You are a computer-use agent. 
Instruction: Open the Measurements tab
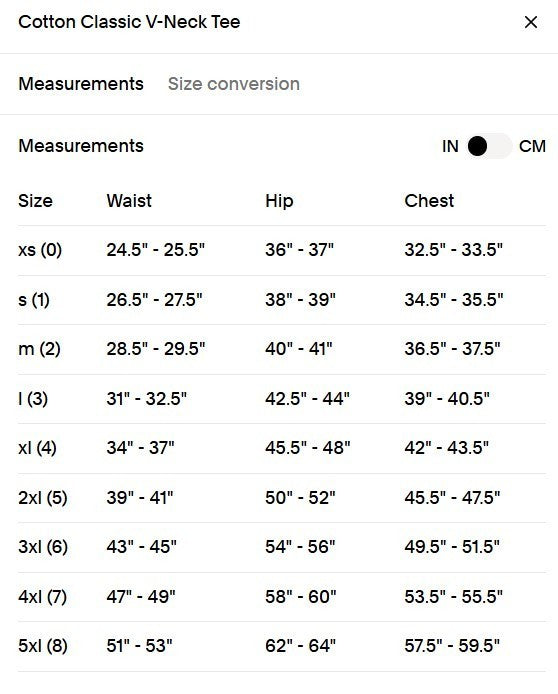point(81,84)
